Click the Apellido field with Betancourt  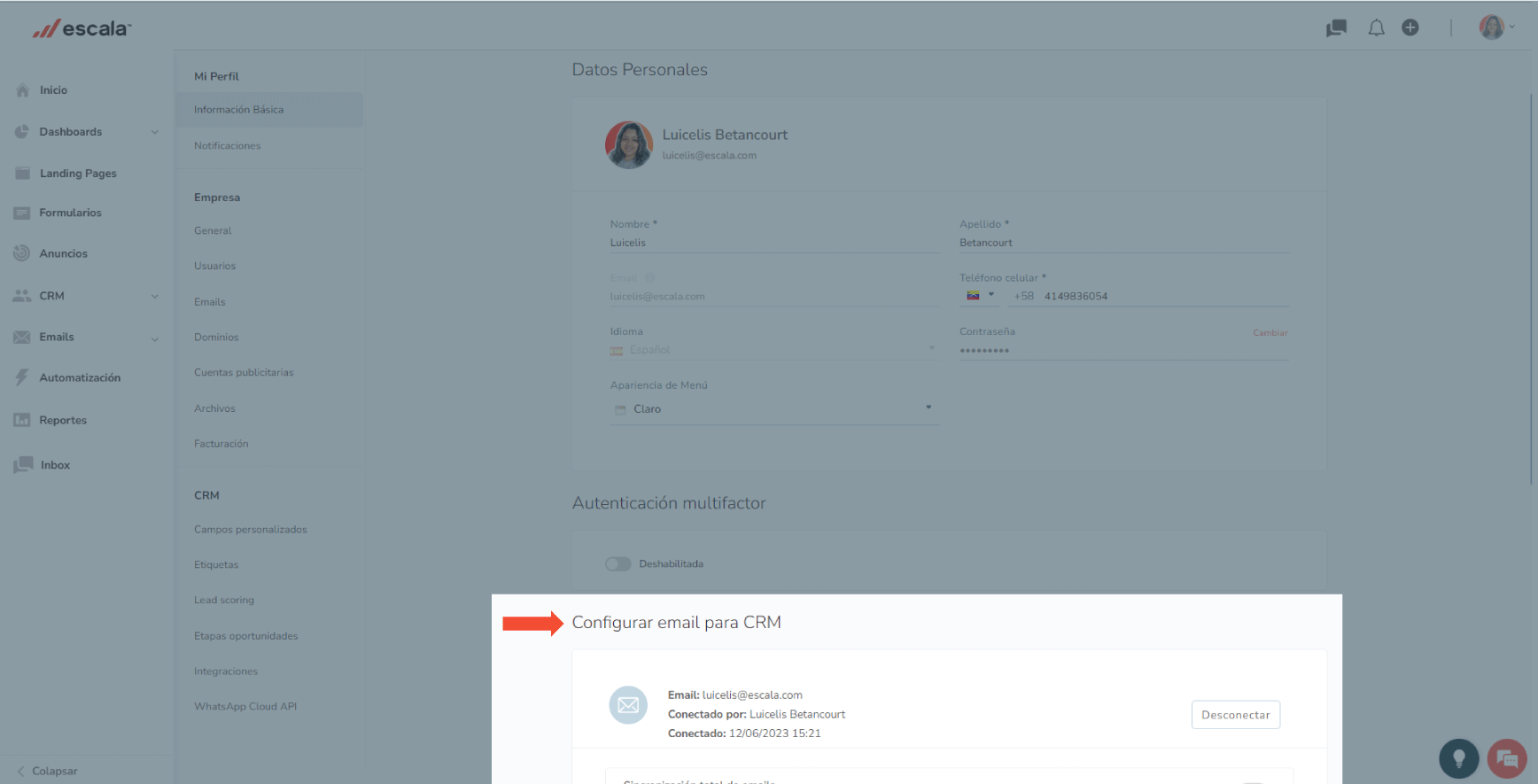coord(1123,243)
